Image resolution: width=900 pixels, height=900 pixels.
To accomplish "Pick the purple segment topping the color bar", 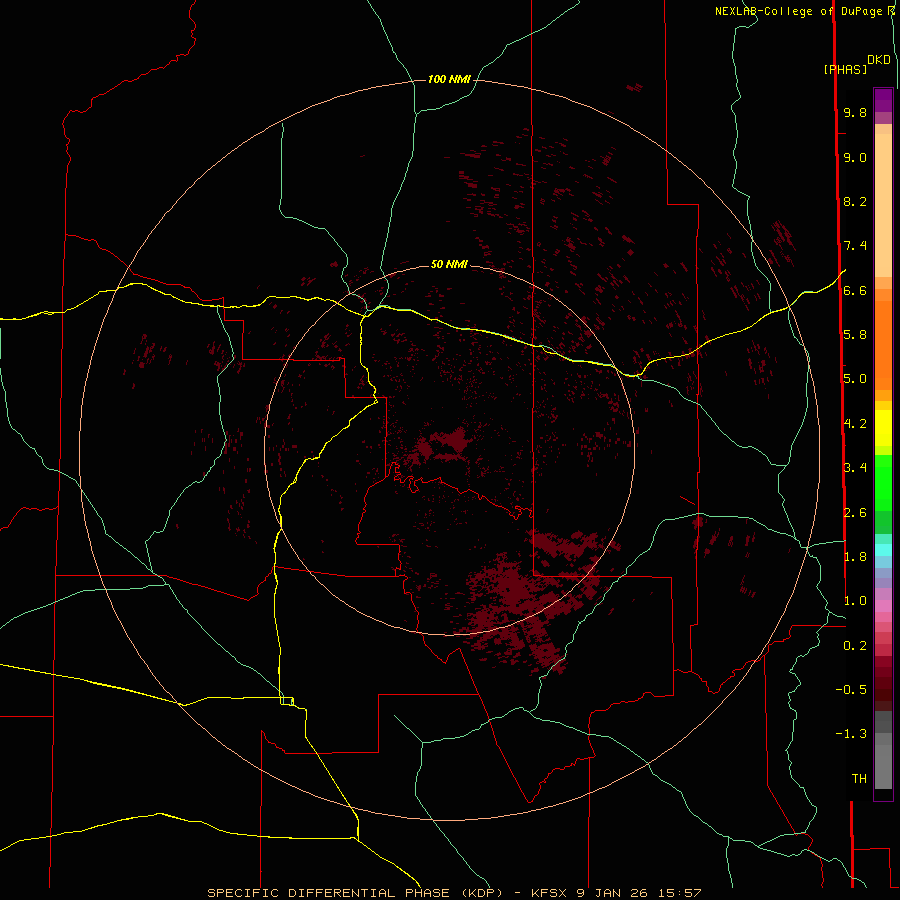I will coord(883,100).
